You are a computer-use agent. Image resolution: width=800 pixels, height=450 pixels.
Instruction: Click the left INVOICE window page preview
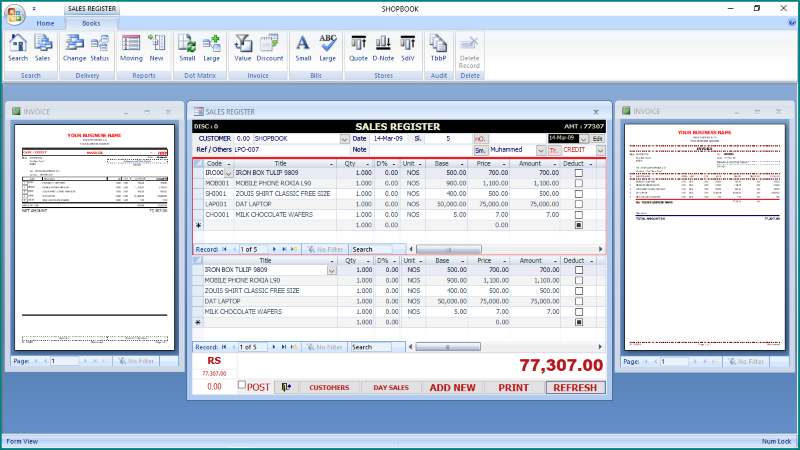(x=94, y=237)
